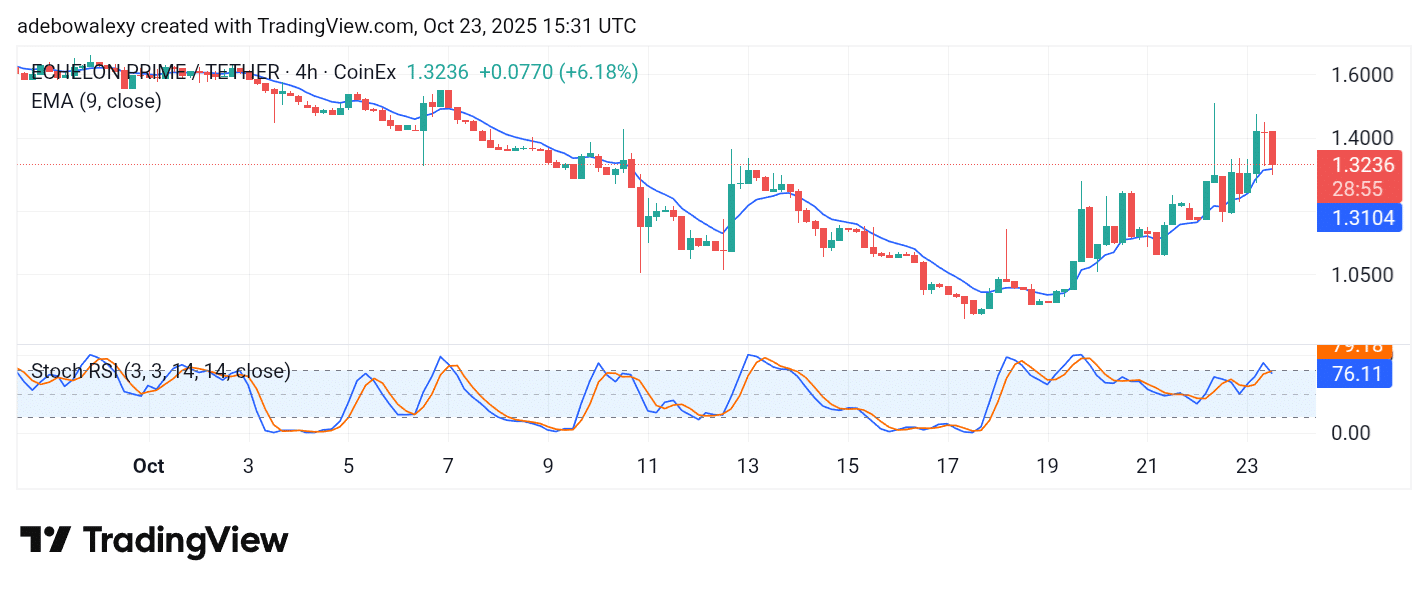
Task: Click the ECHELON PRIME / TETHER symbol title
Action: click(155, 72)
